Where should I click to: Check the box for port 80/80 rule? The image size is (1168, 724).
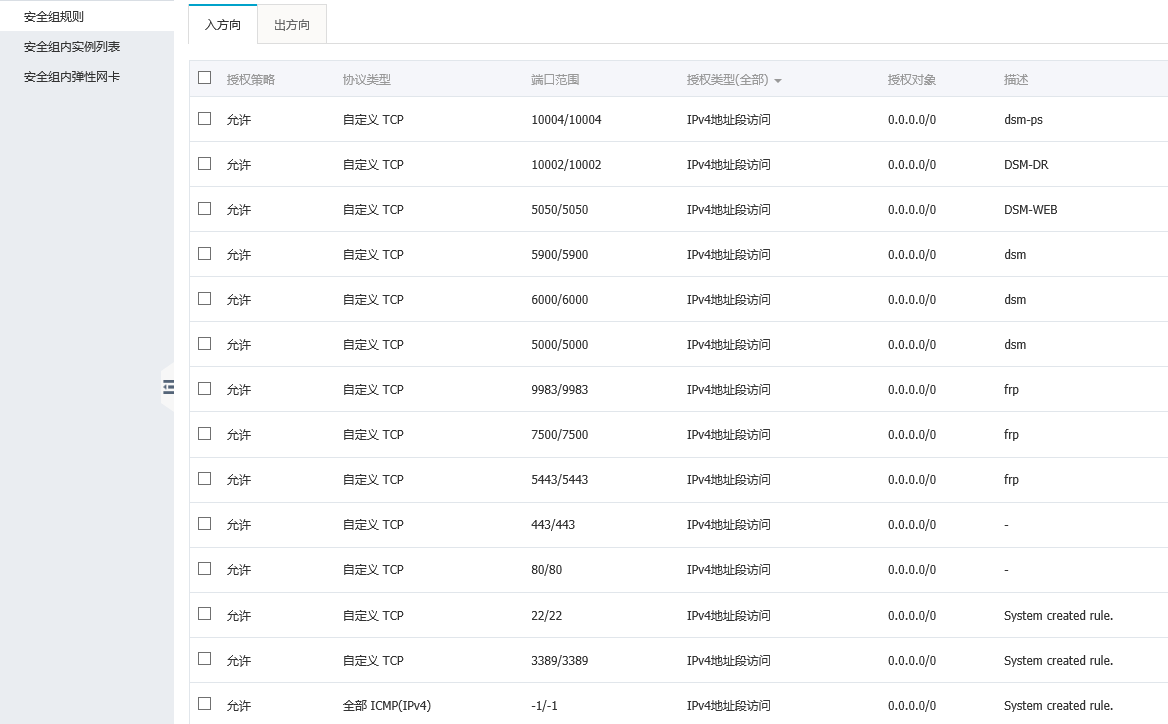205,568
